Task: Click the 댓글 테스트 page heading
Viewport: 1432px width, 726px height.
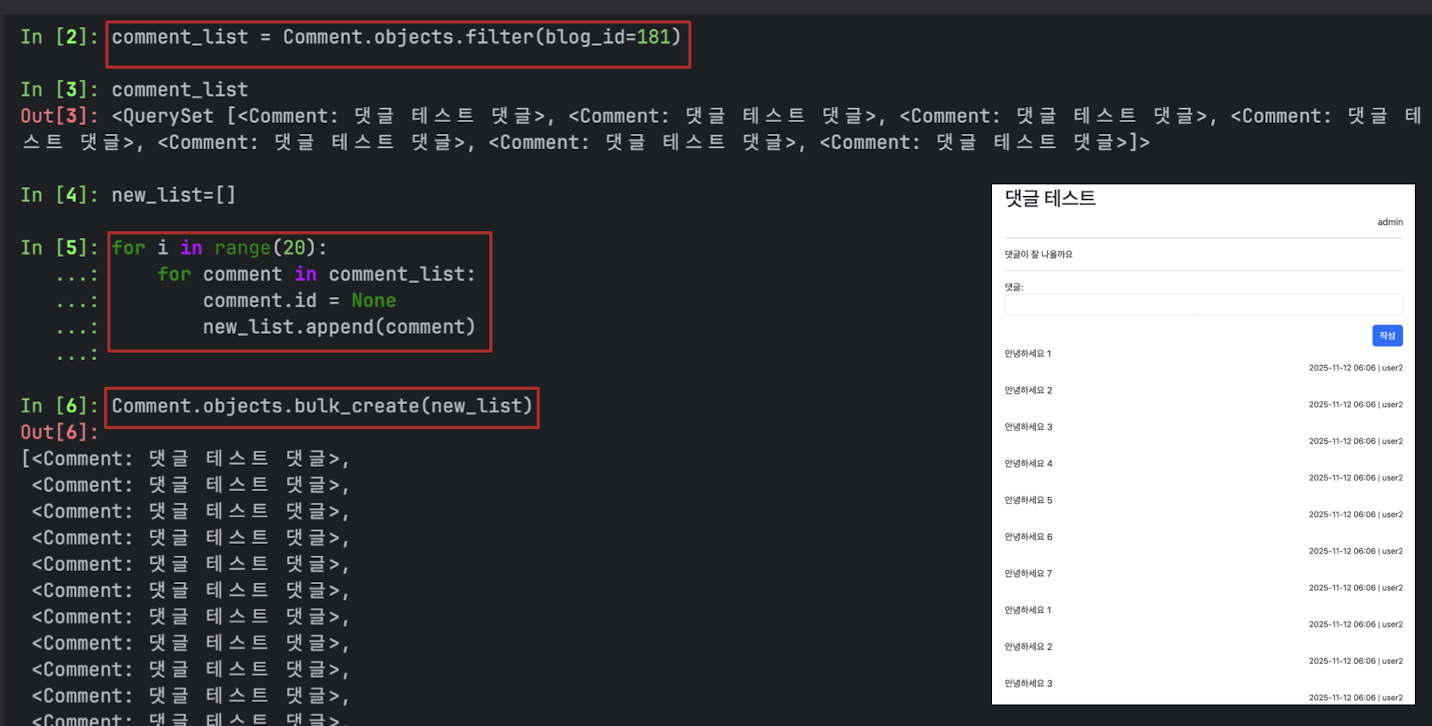Action: pos(1050,198)
